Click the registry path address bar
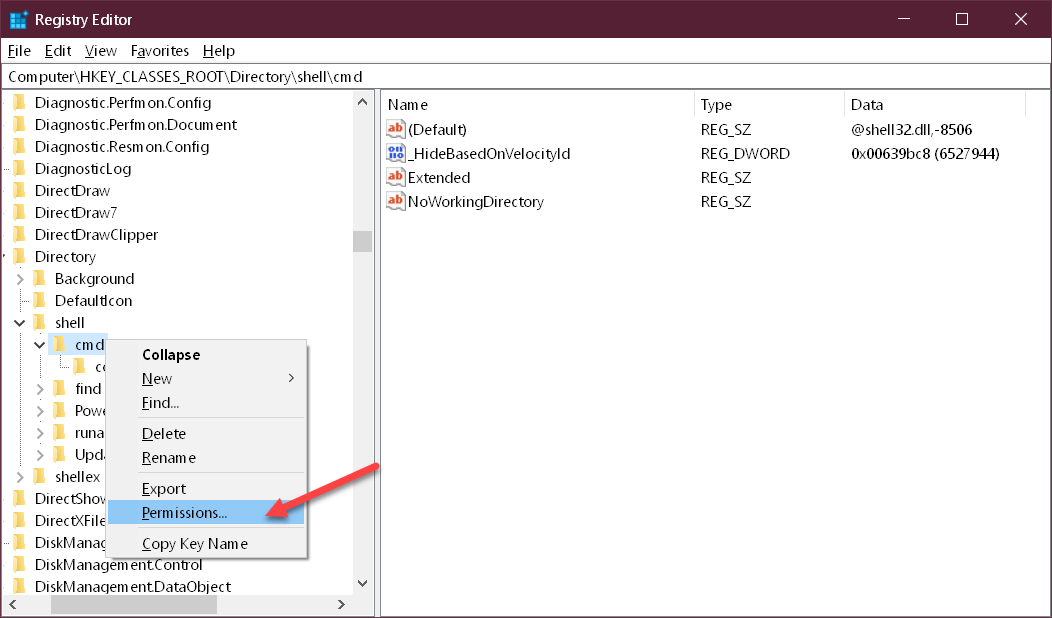Image resolution: width=1052 pixels, height=618 pixels. [x=526, y=76]
